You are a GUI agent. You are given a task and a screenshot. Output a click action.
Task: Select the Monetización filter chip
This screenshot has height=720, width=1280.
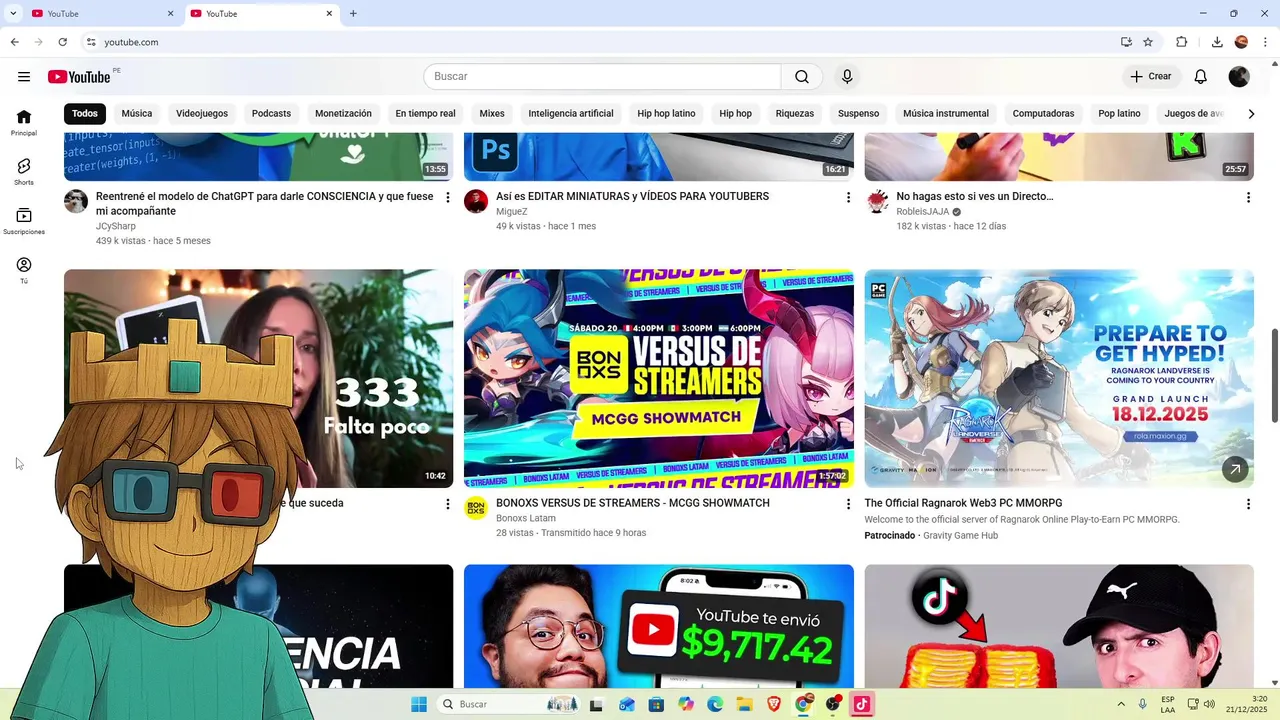(343, 114)
